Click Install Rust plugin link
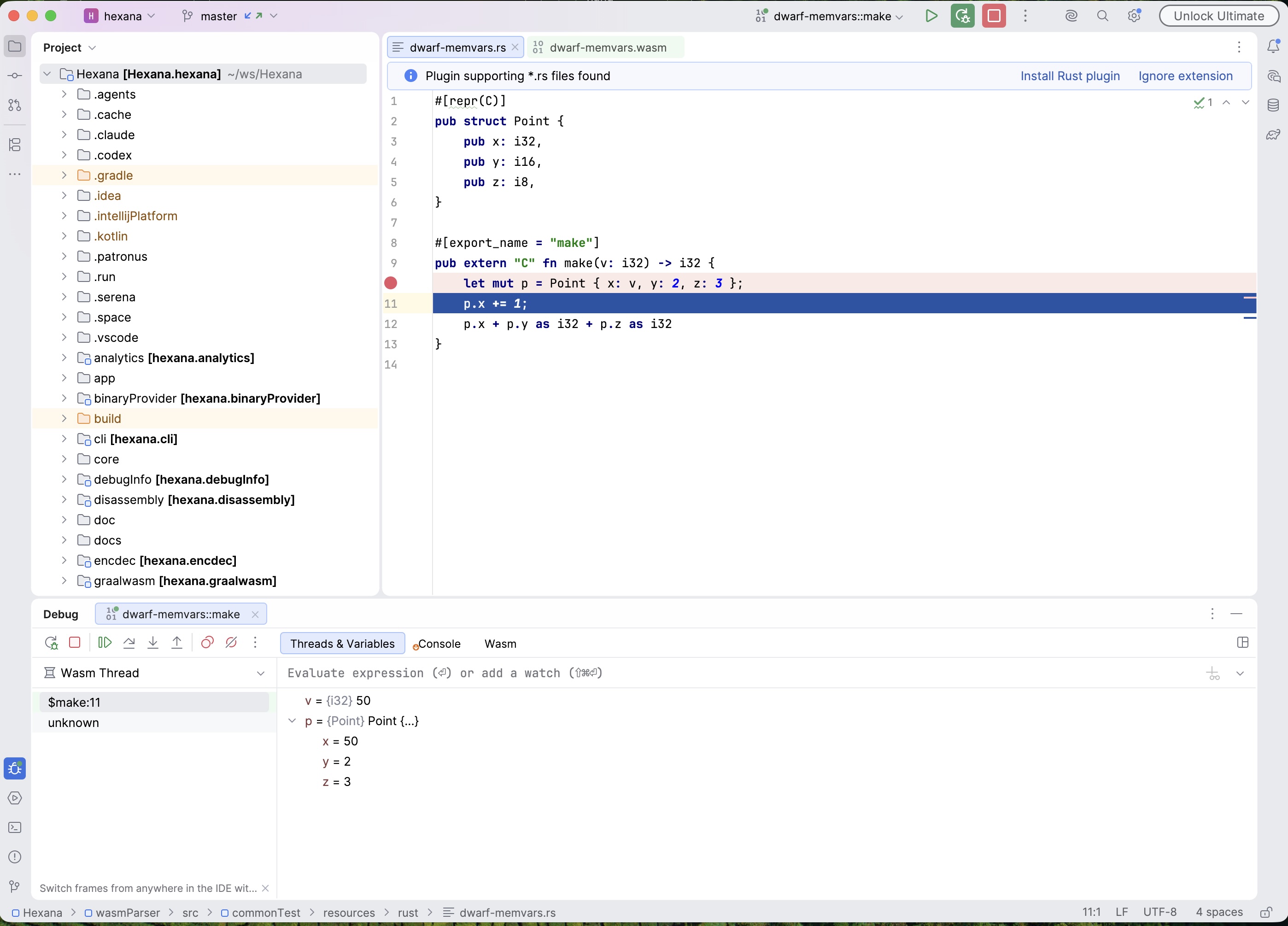Image resolution: width=1288 pixels, height=926 pixels. tap(1070, 76)
